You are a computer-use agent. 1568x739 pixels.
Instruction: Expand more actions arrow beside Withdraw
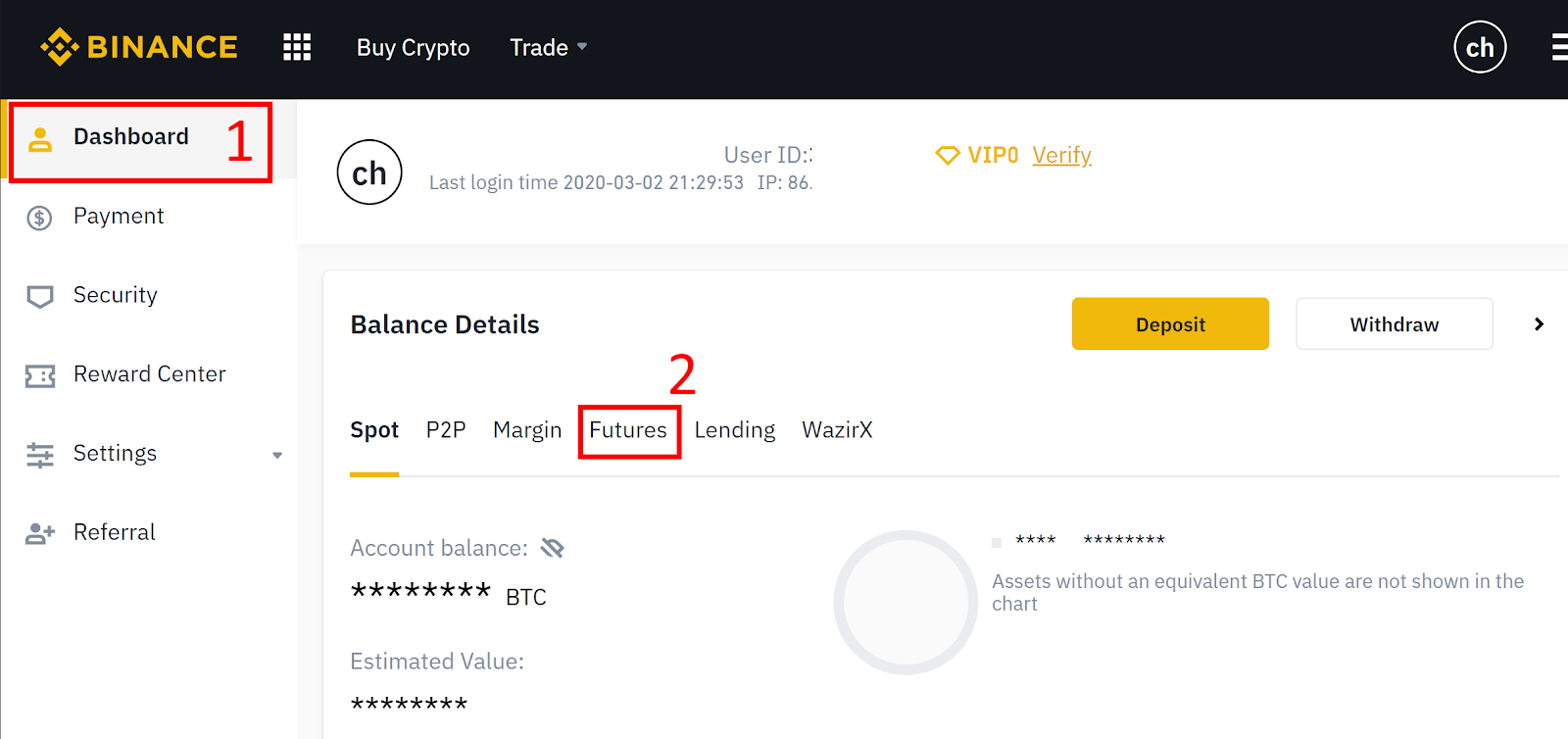1539,324
